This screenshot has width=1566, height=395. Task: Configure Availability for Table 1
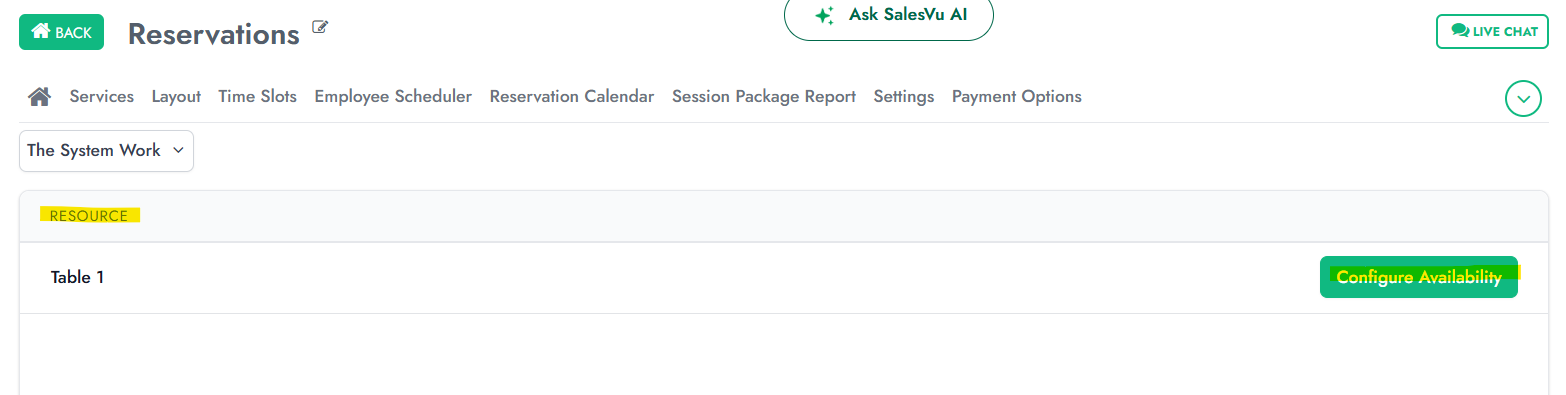pos(1419,277)
